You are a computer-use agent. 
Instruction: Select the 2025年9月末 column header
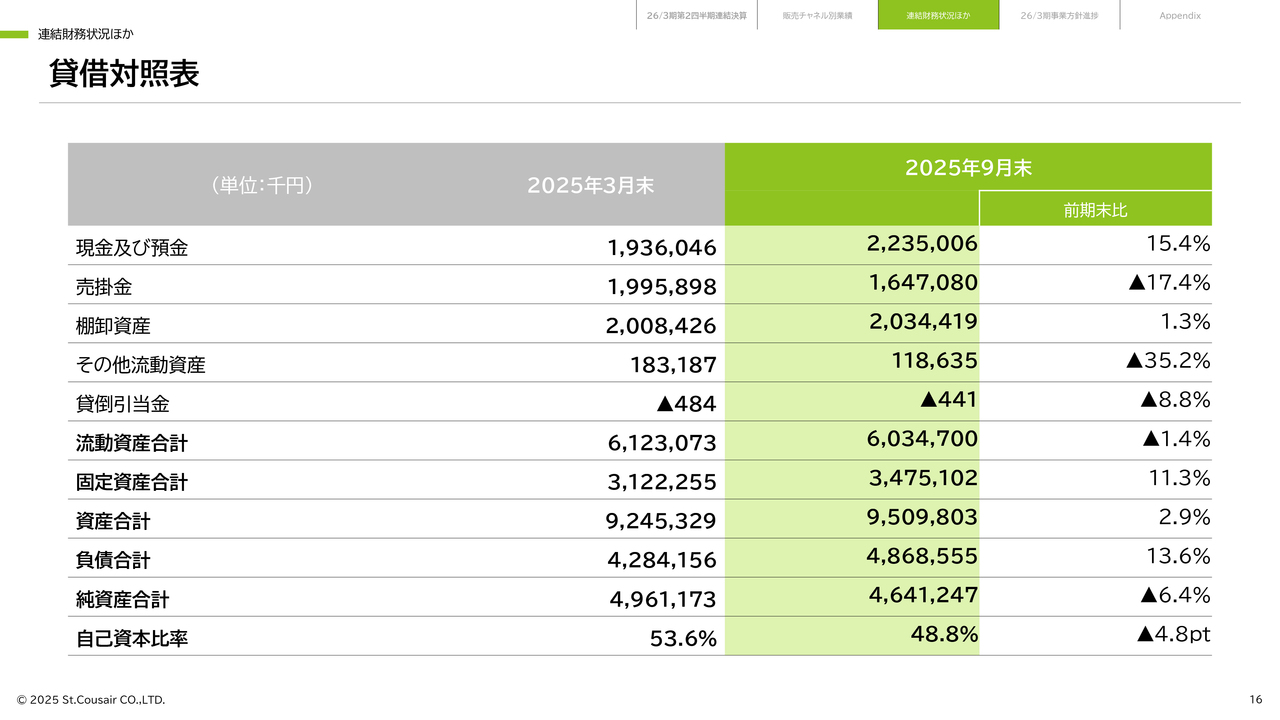pos(967,168)
